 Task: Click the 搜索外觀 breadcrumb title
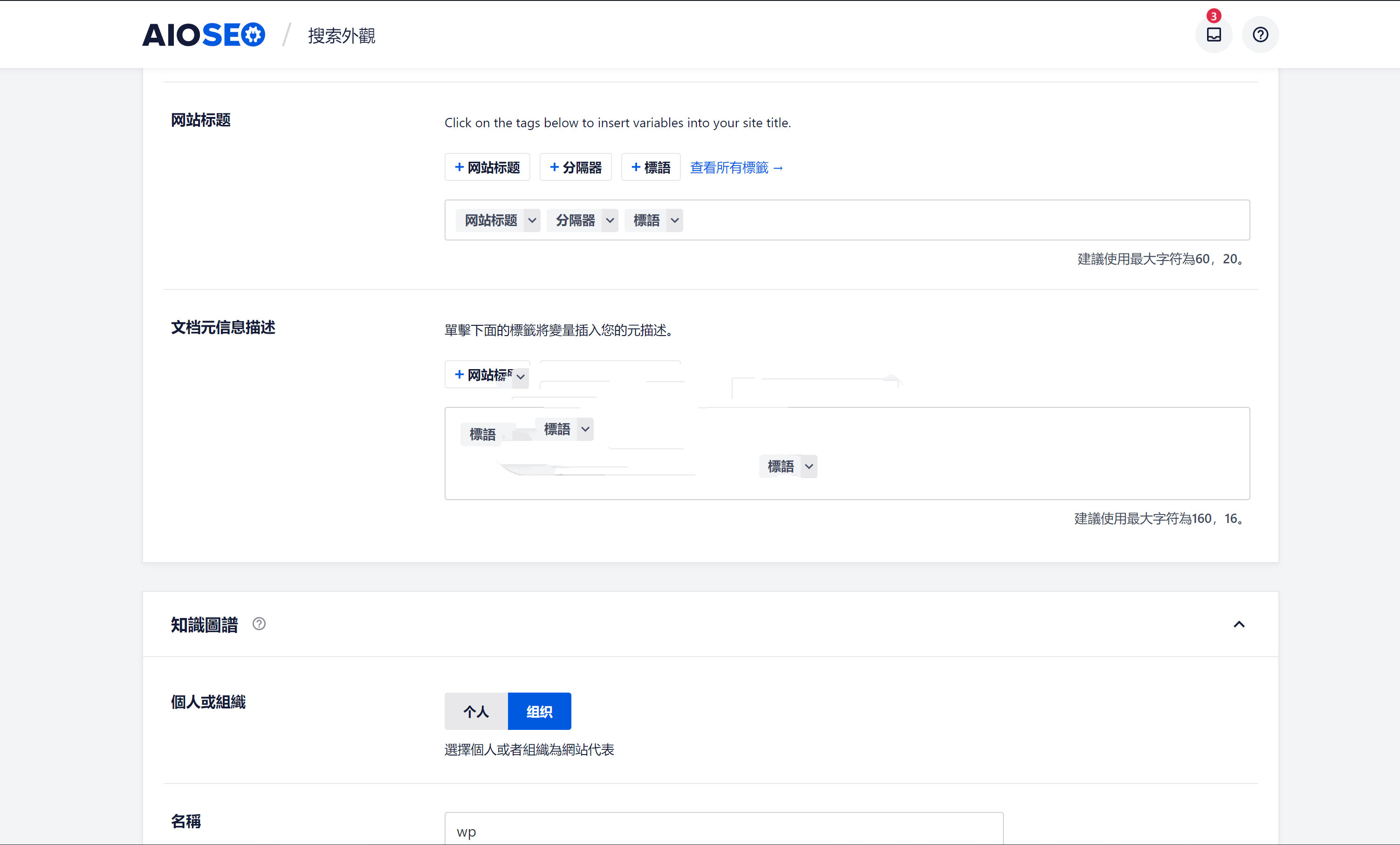[341, 36]
